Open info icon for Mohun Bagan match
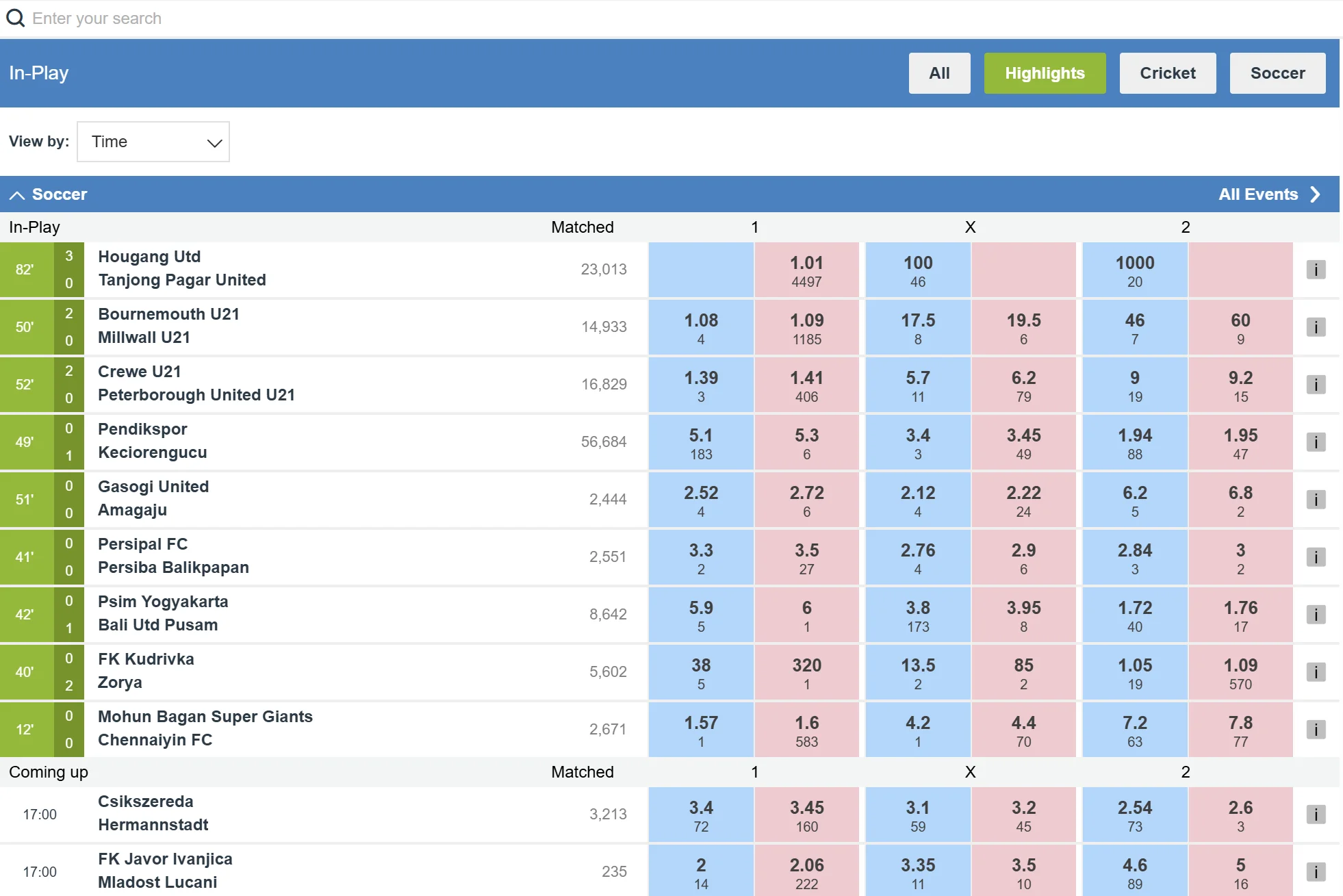1343x896 pixels. [1316, 730]
